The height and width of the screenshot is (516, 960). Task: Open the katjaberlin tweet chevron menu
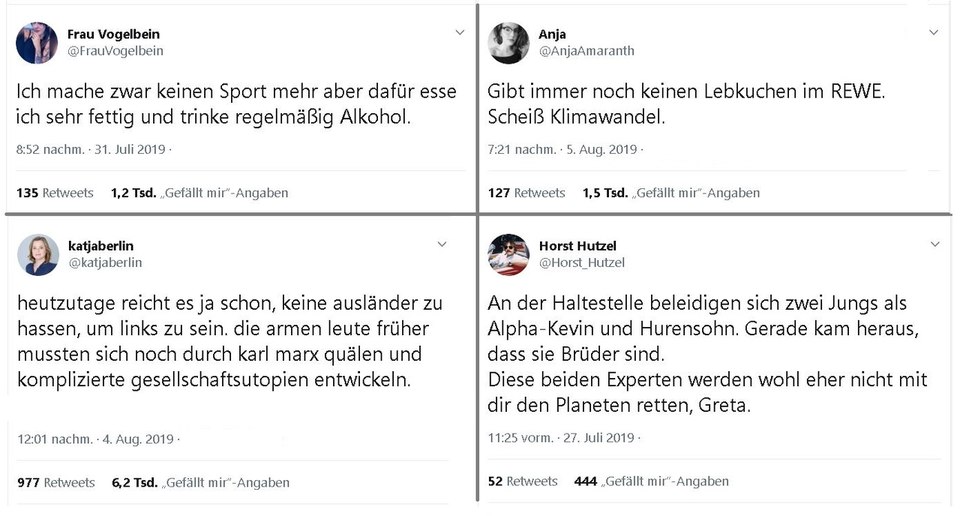(x=441, y=244)
